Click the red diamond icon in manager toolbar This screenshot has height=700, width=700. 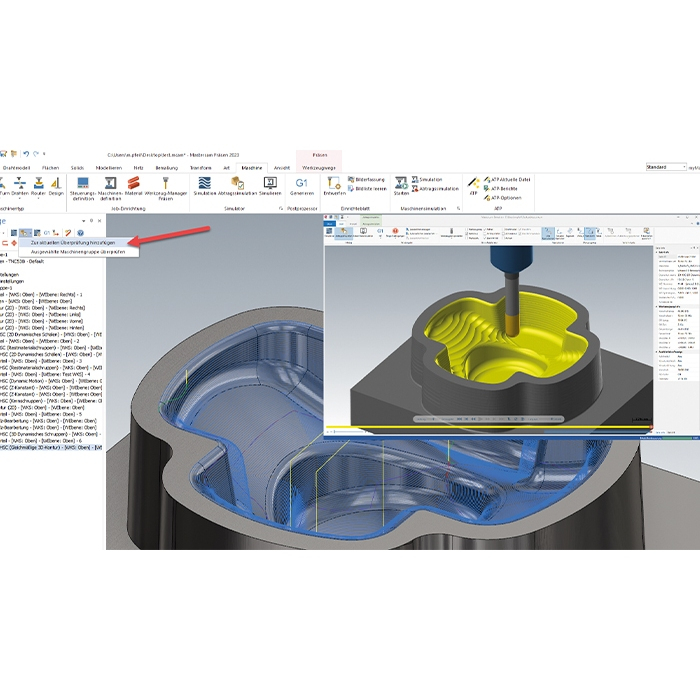click(14, 243)
